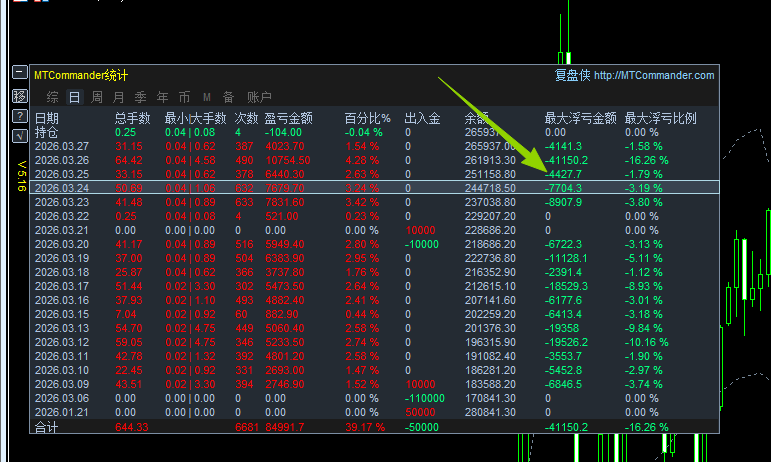Click the 日期 column header
This screenshot has width=771, height=462.
click(x=47, y=118)
